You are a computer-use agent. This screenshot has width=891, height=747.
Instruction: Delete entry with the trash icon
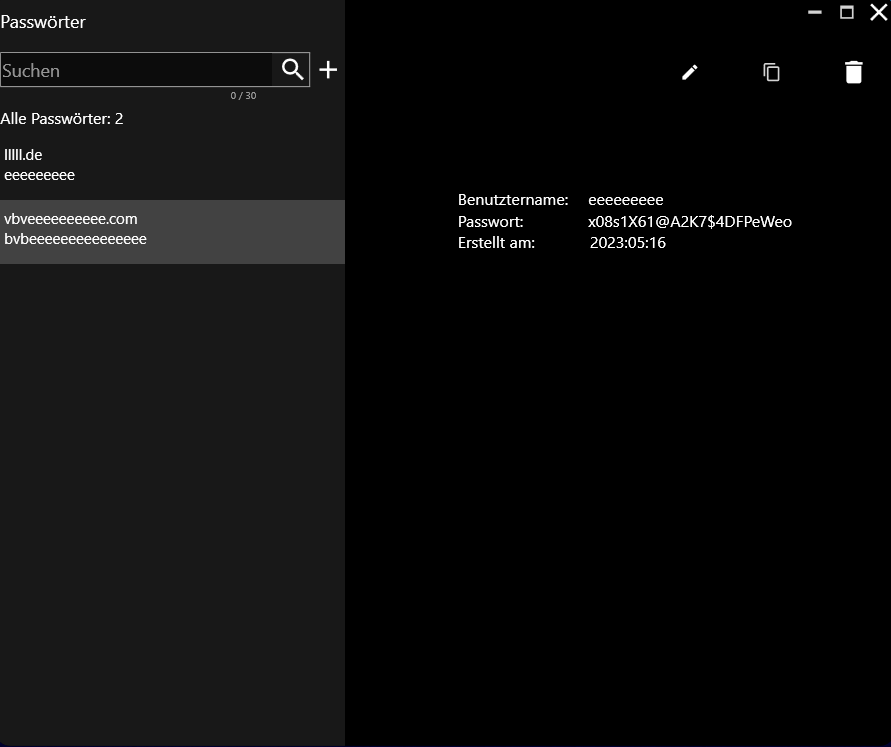[853, 72]
